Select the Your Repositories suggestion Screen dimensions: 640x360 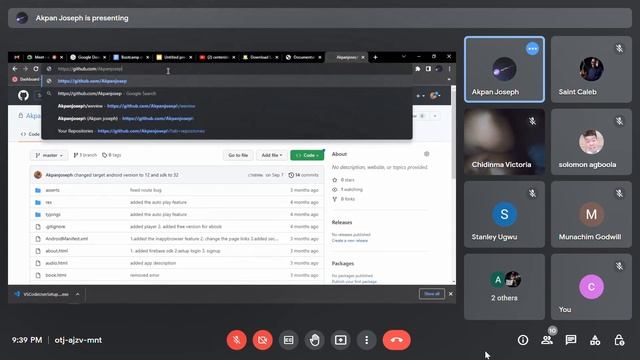[x=227, y=131]
